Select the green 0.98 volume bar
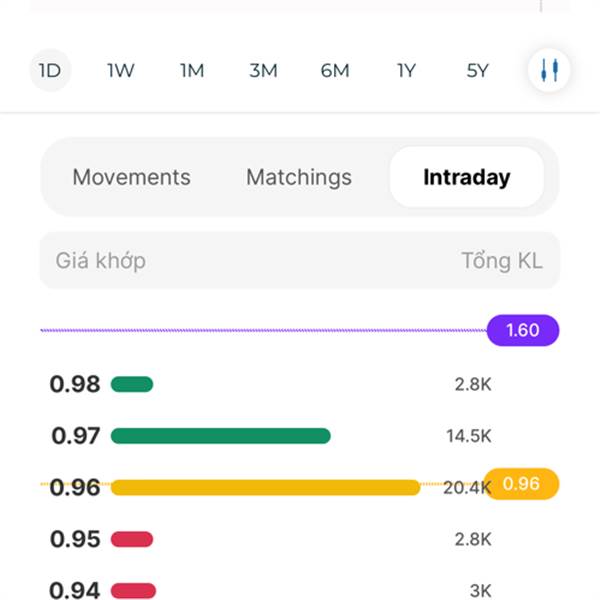This screenshot has height=600, width=600. pyautogui.click(x=132, y=384)
